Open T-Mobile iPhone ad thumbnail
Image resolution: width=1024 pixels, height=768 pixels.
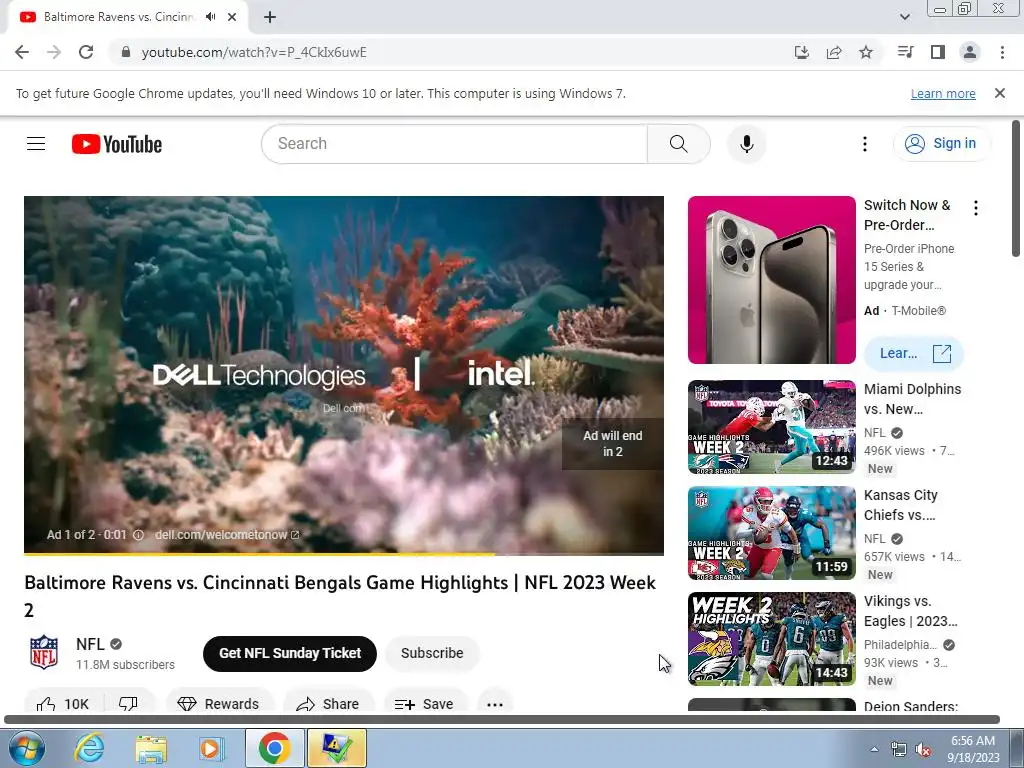pos(771,280)
